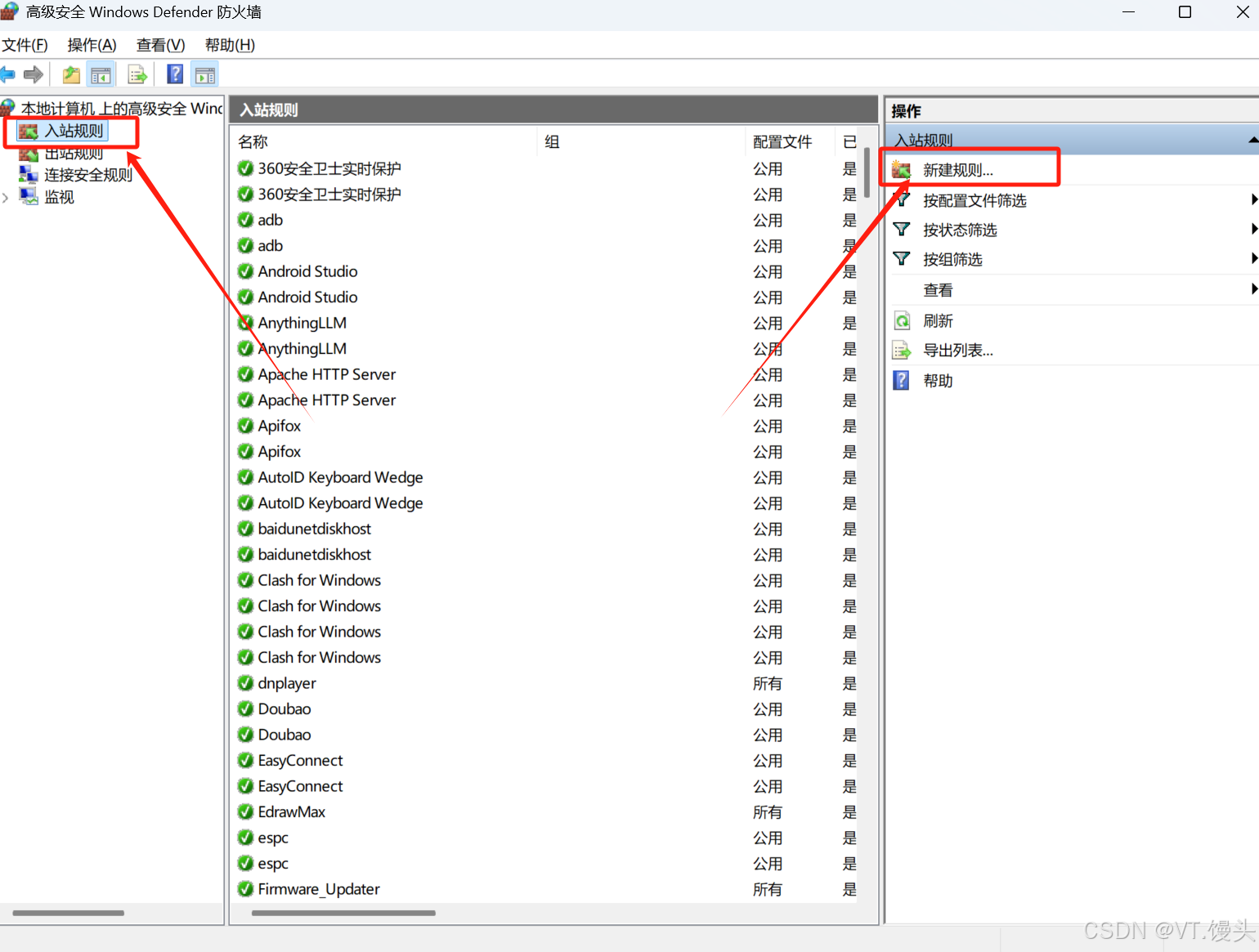Click 刷新 in the actions pane
Viewport: 1259px width, 952px height.
(938, 321)
